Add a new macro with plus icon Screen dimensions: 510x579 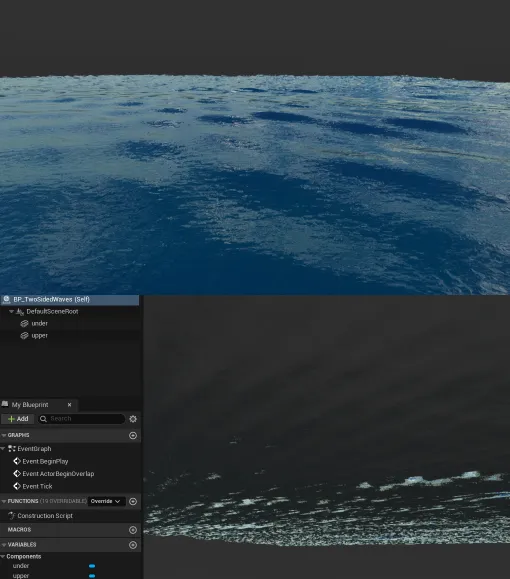[x=133, y=530]
